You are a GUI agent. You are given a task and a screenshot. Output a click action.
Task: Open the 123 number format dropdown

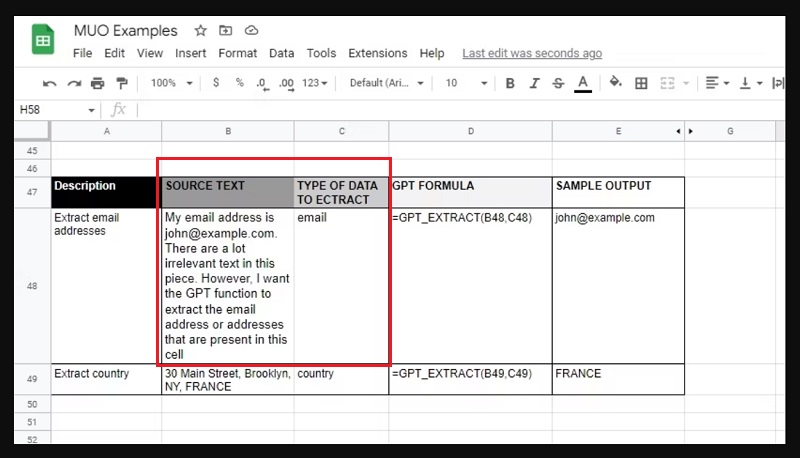(x=314, y=83)
